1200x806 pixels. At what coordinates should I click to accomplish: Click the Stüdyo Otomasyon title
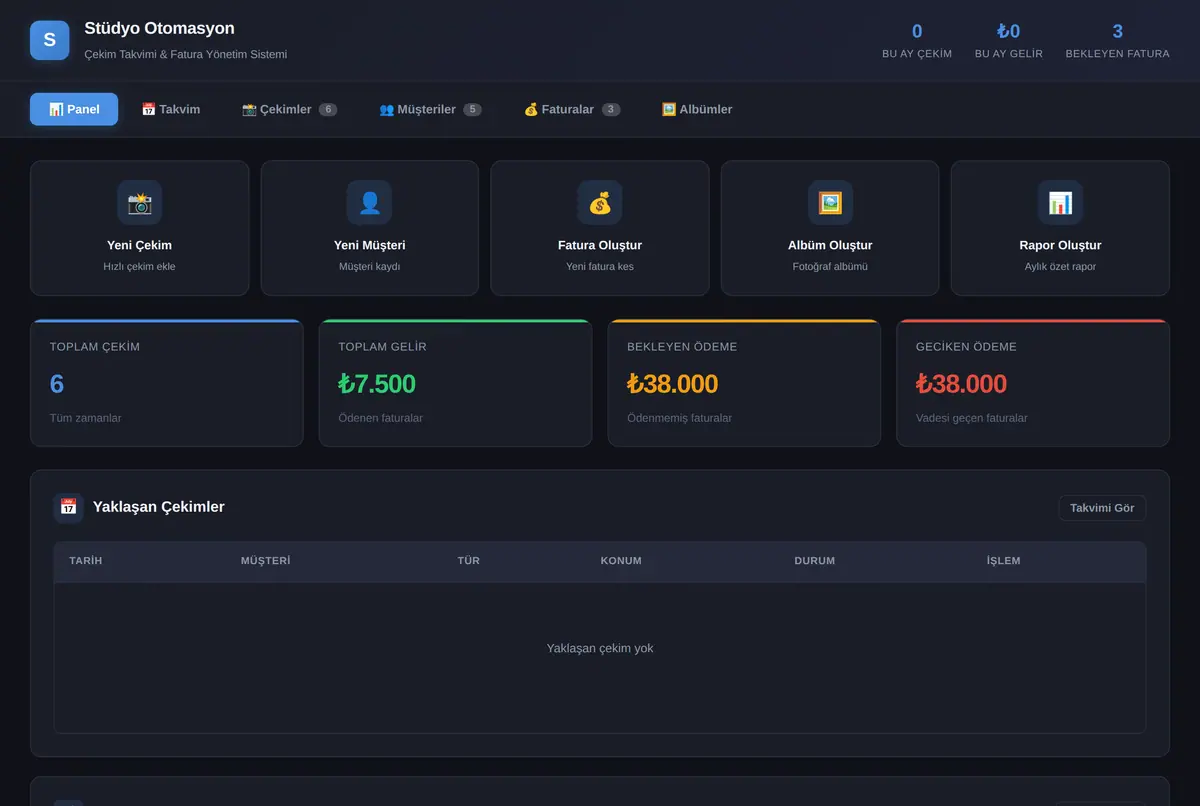tap(160, 28)
